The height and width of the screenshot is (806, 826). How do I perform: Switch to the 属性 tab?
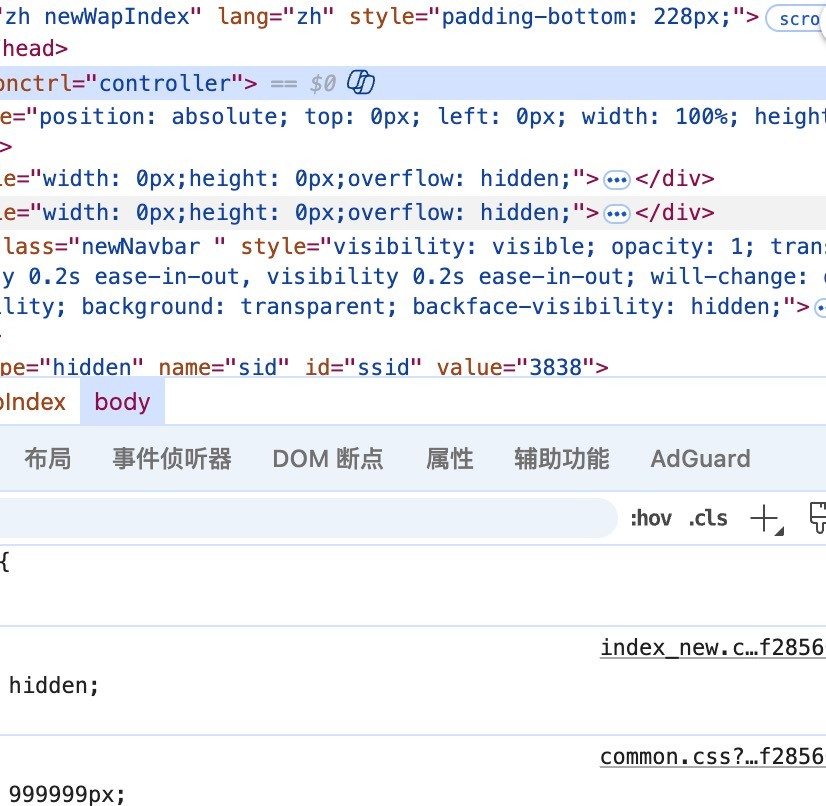point(449,459)
